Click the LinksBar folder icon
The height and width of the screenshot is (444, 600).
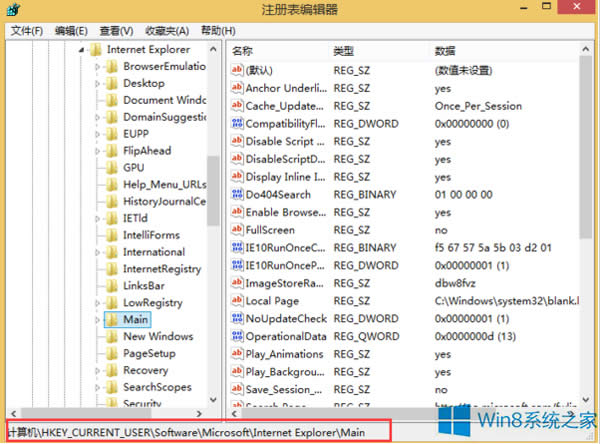[112, 286]
